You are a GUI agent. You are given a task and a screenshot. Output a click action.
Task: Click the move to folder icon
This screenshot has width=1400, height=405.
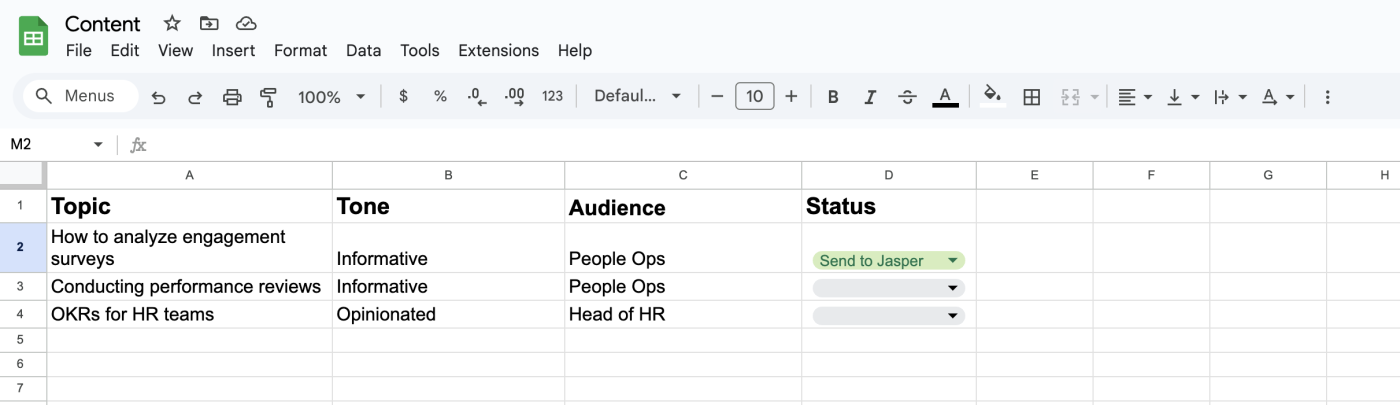tap(209, 23)
